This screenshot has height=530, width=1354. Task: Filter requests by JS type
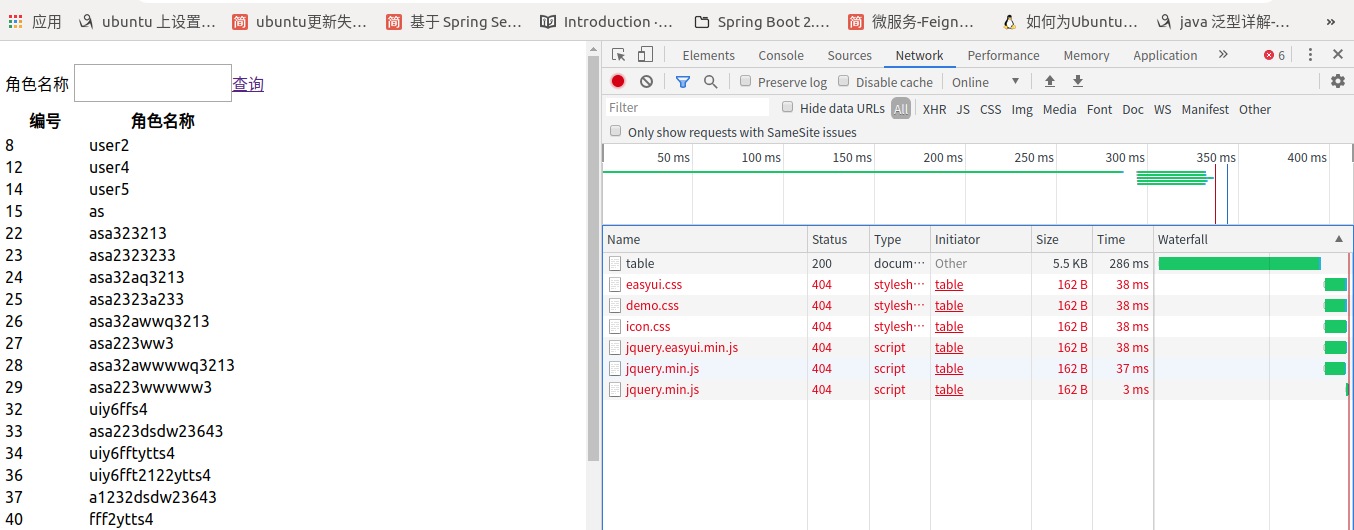tap(963, 109)
